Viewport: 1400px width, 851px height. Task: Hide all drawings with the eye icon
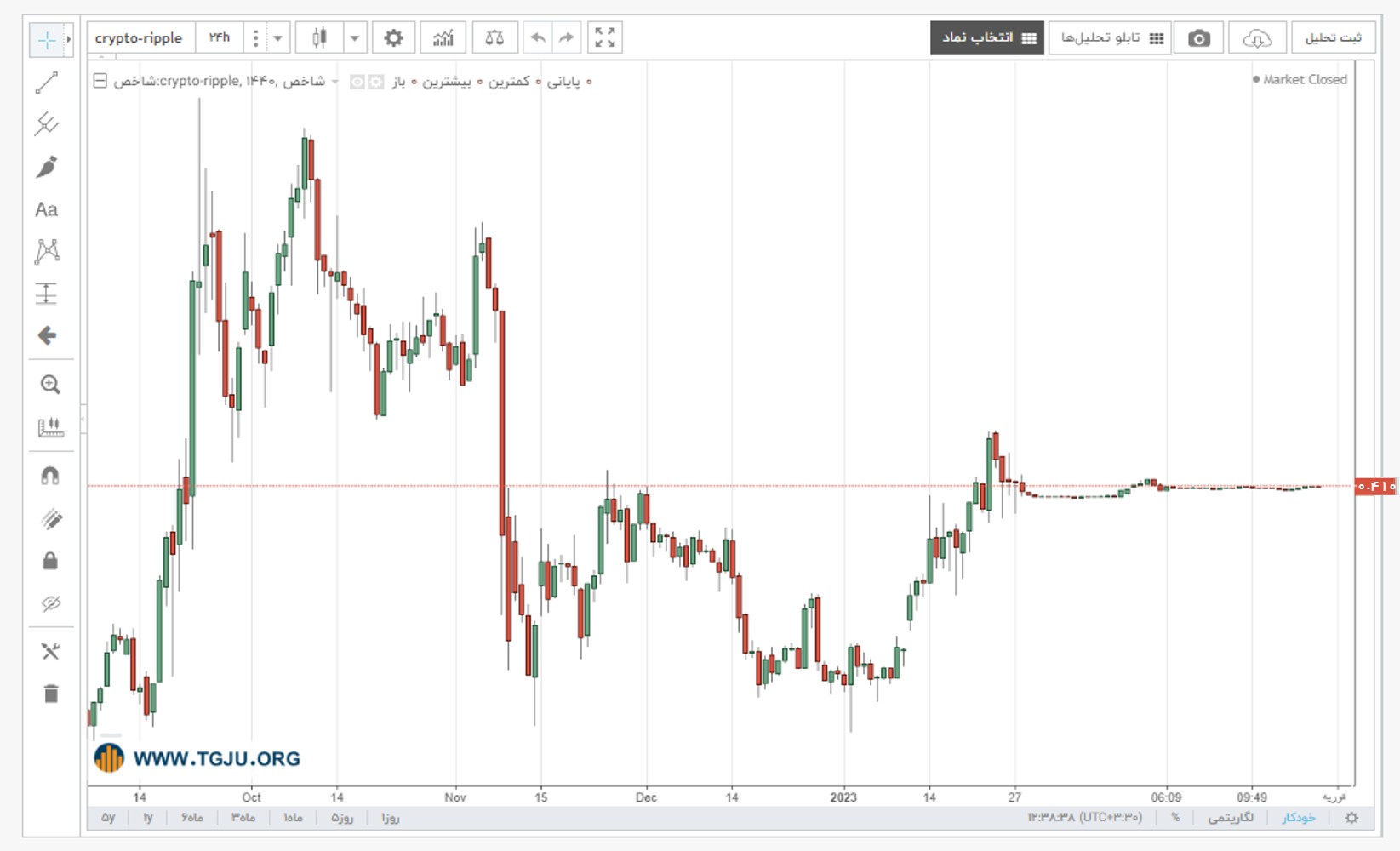click(50, 603)
